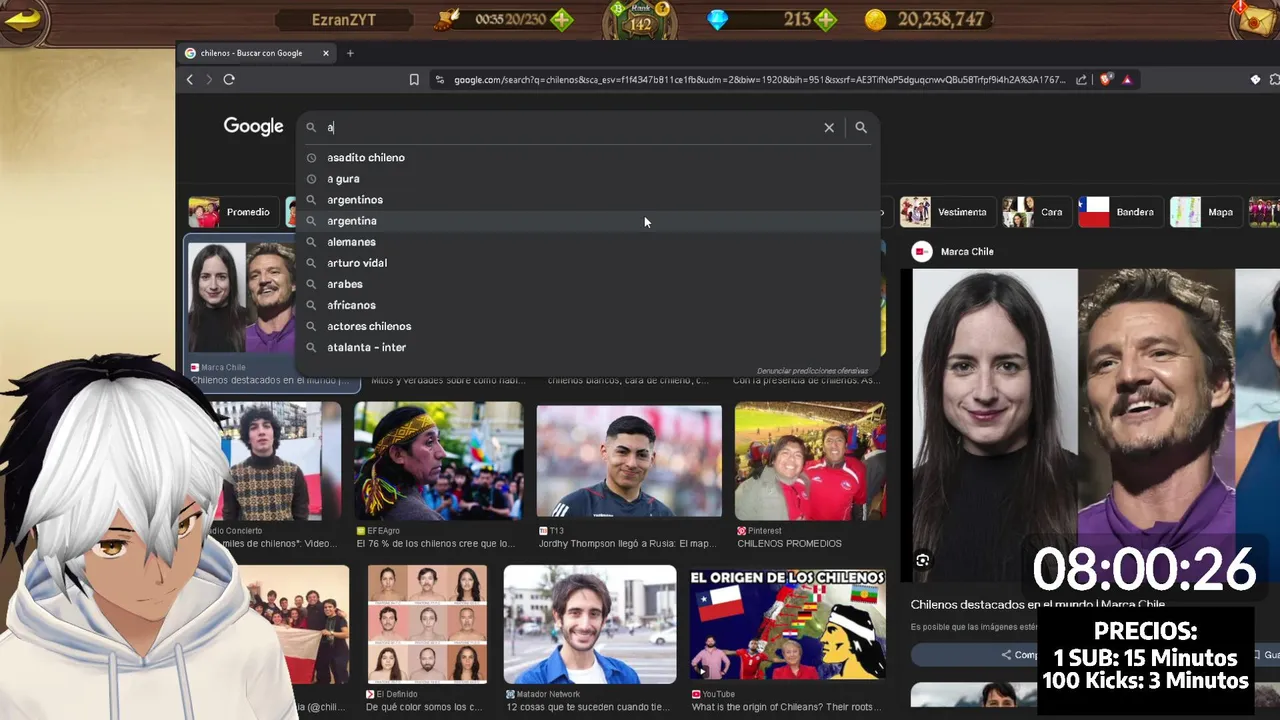This screenshot has width=1280, height=720.
Task: Open YouTube El Origen de los Chilenos thumbnail
Action: (x=788, y=625)
